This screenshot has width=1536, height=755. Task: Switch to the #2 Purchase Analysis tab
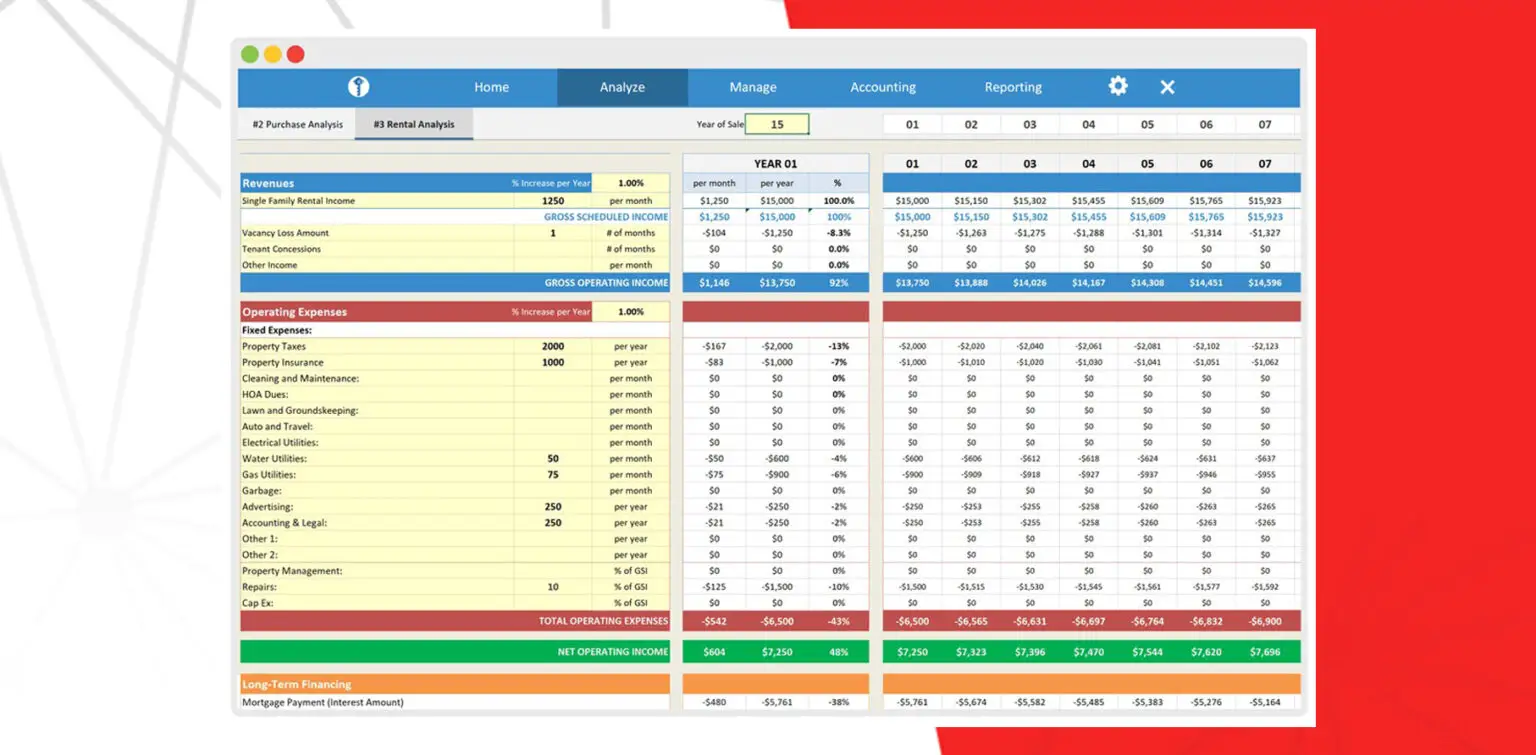pyautogui.click(x=297, y=124)
